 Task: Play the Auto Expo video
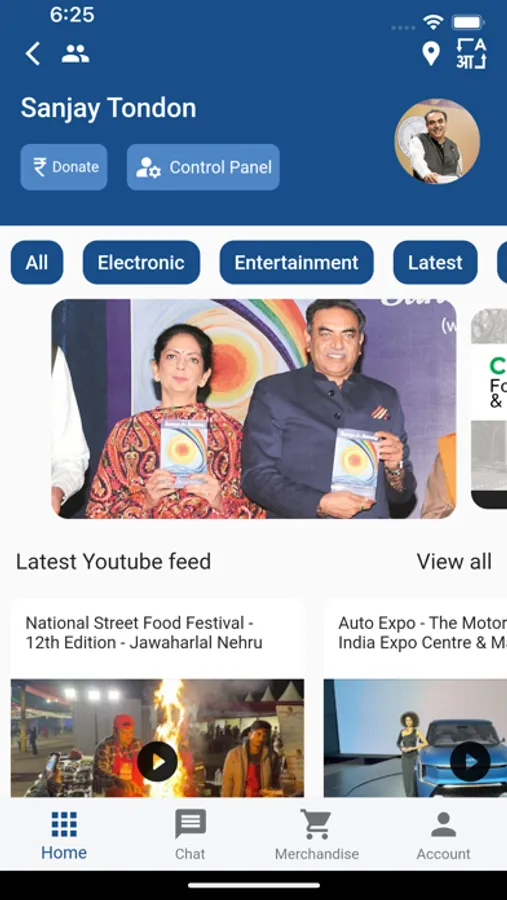470,761
